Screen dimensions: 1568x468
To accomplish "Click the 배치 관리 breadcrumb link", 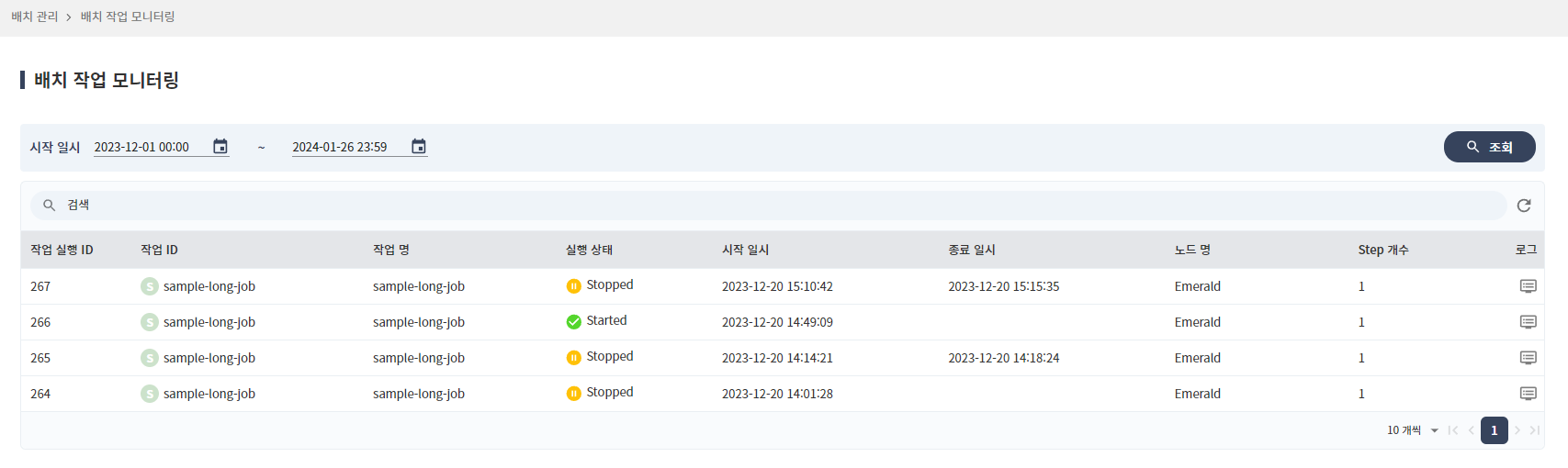I will [35, 17].
